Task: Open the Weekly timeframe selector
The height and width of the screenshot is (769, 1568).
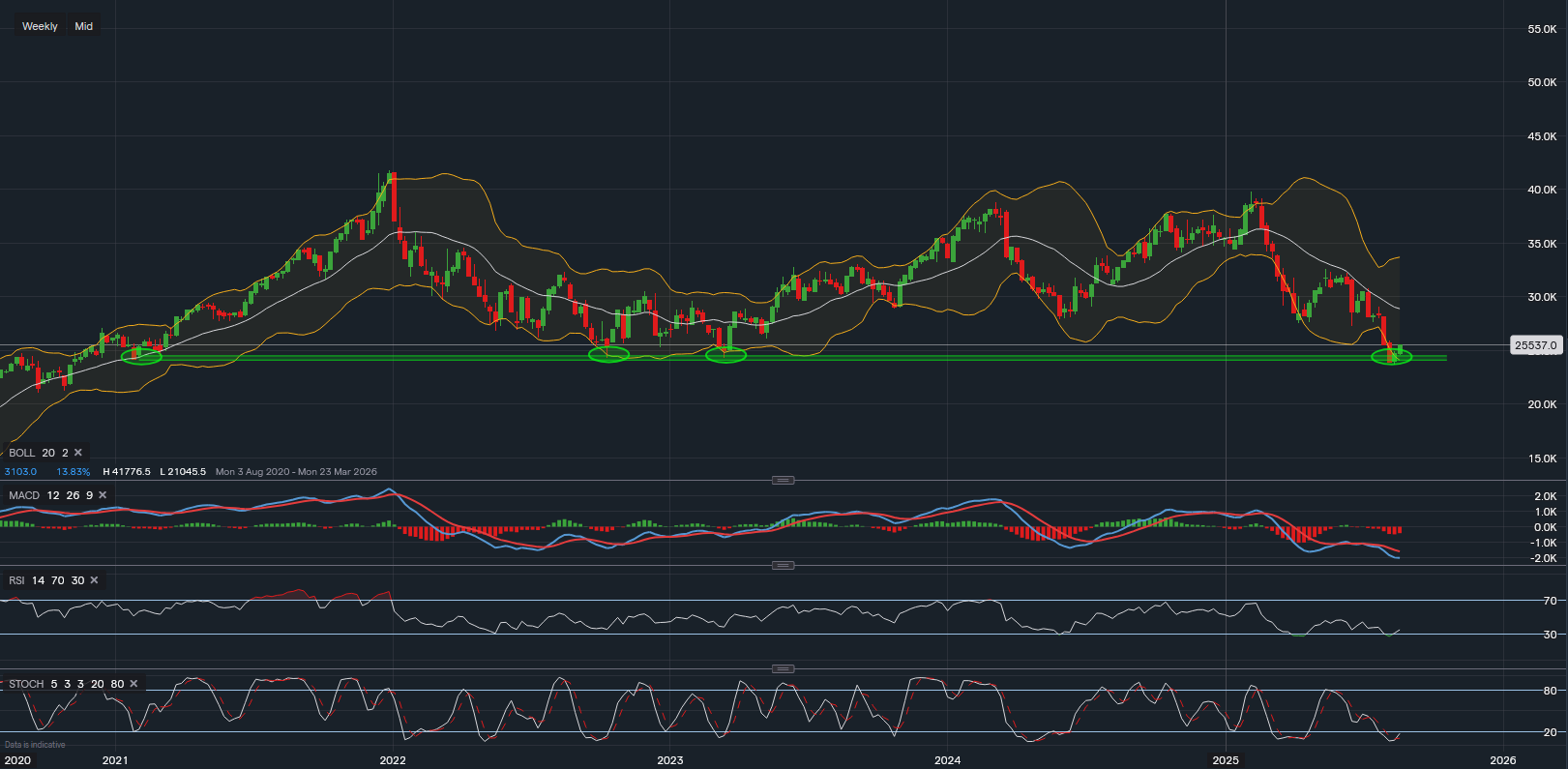Action: click(x=40, y=26)
